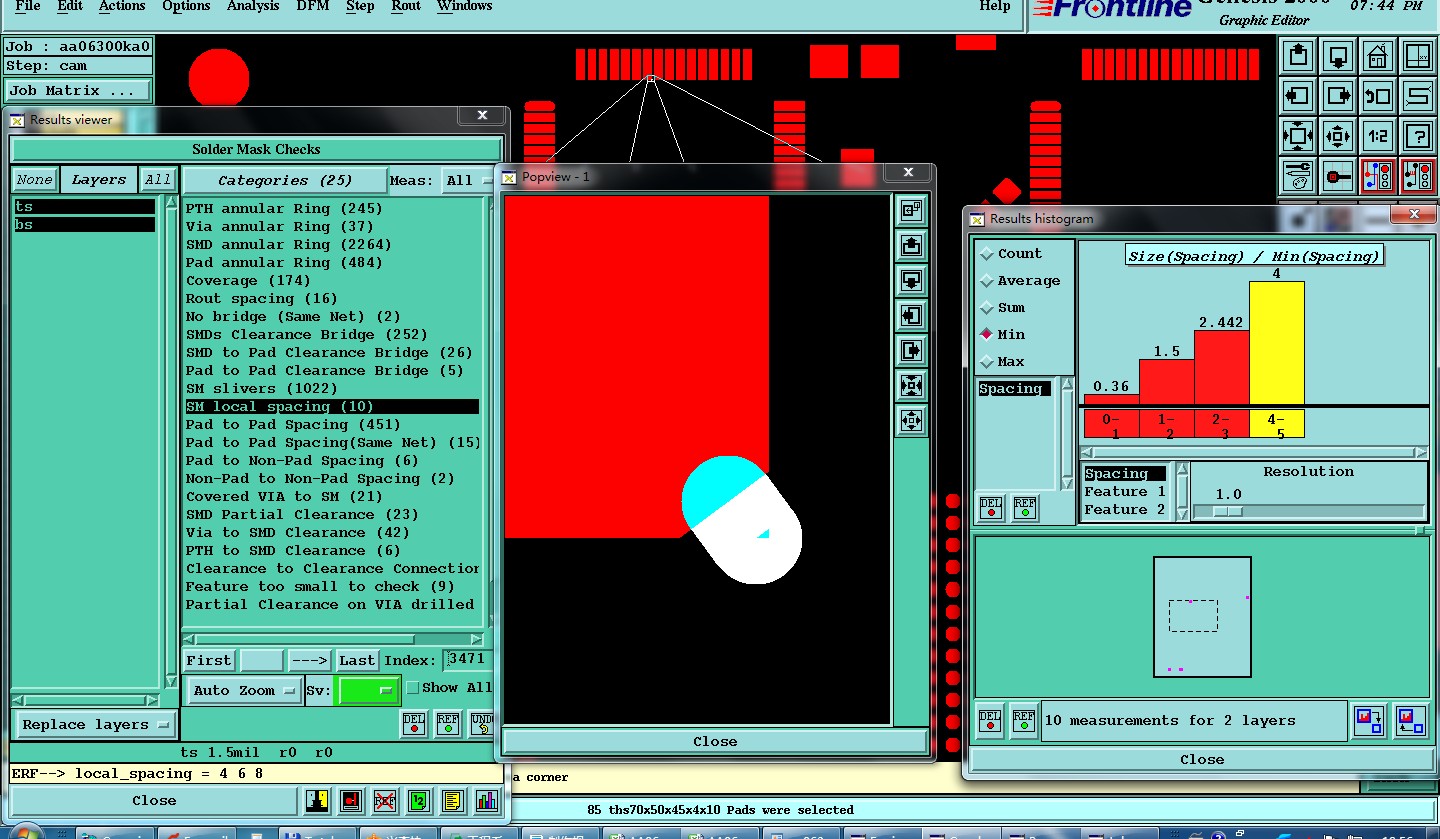Click the zoom out shrink-arrows icon
The image size is (1440, 839).
1338,136
